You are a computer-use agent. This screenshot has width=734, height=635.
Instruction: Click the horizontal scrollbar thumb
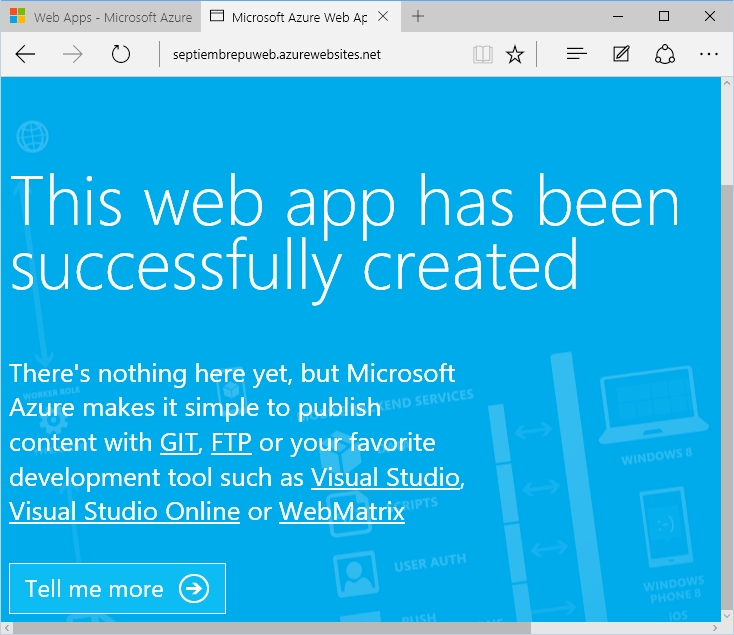coord(272,628)
